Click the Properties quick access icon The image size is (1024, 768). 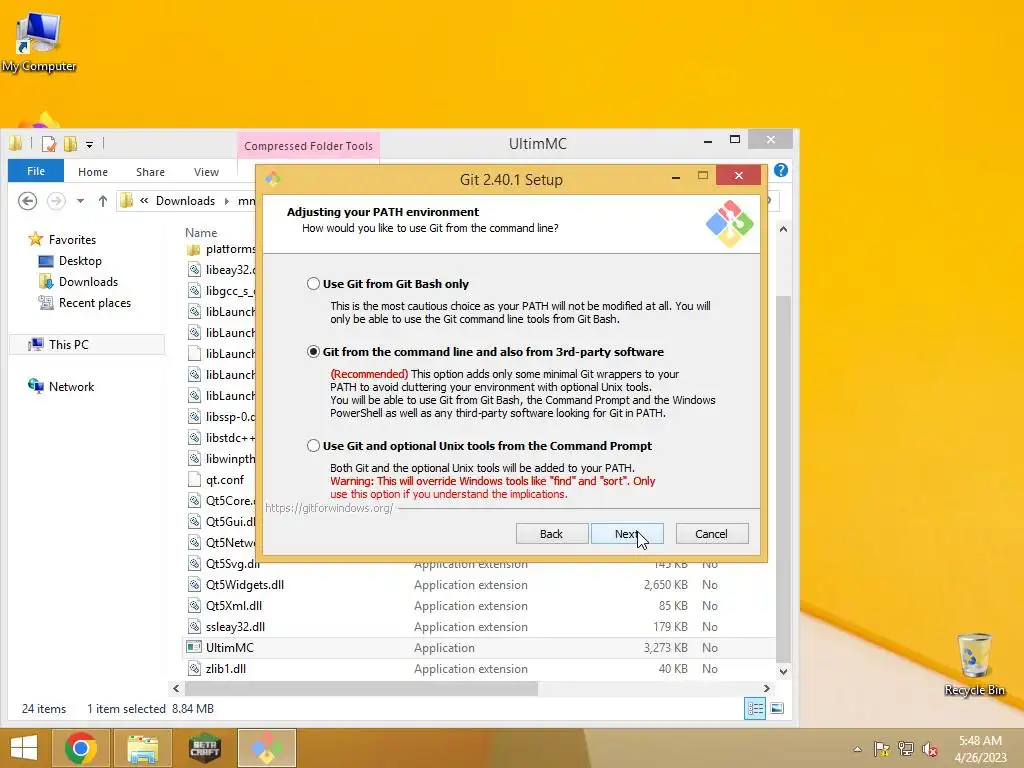tap(48, 144)
